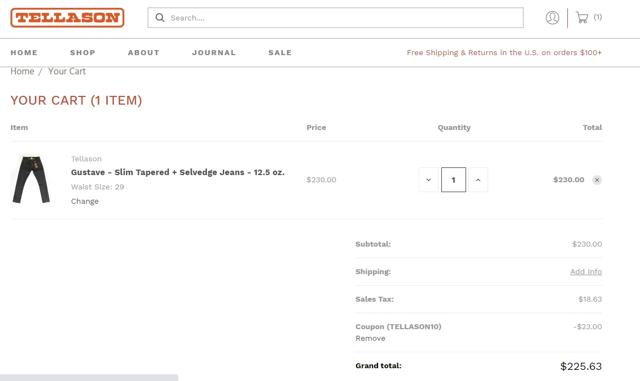Decrease quantity with the down chevron

(429, 180)
